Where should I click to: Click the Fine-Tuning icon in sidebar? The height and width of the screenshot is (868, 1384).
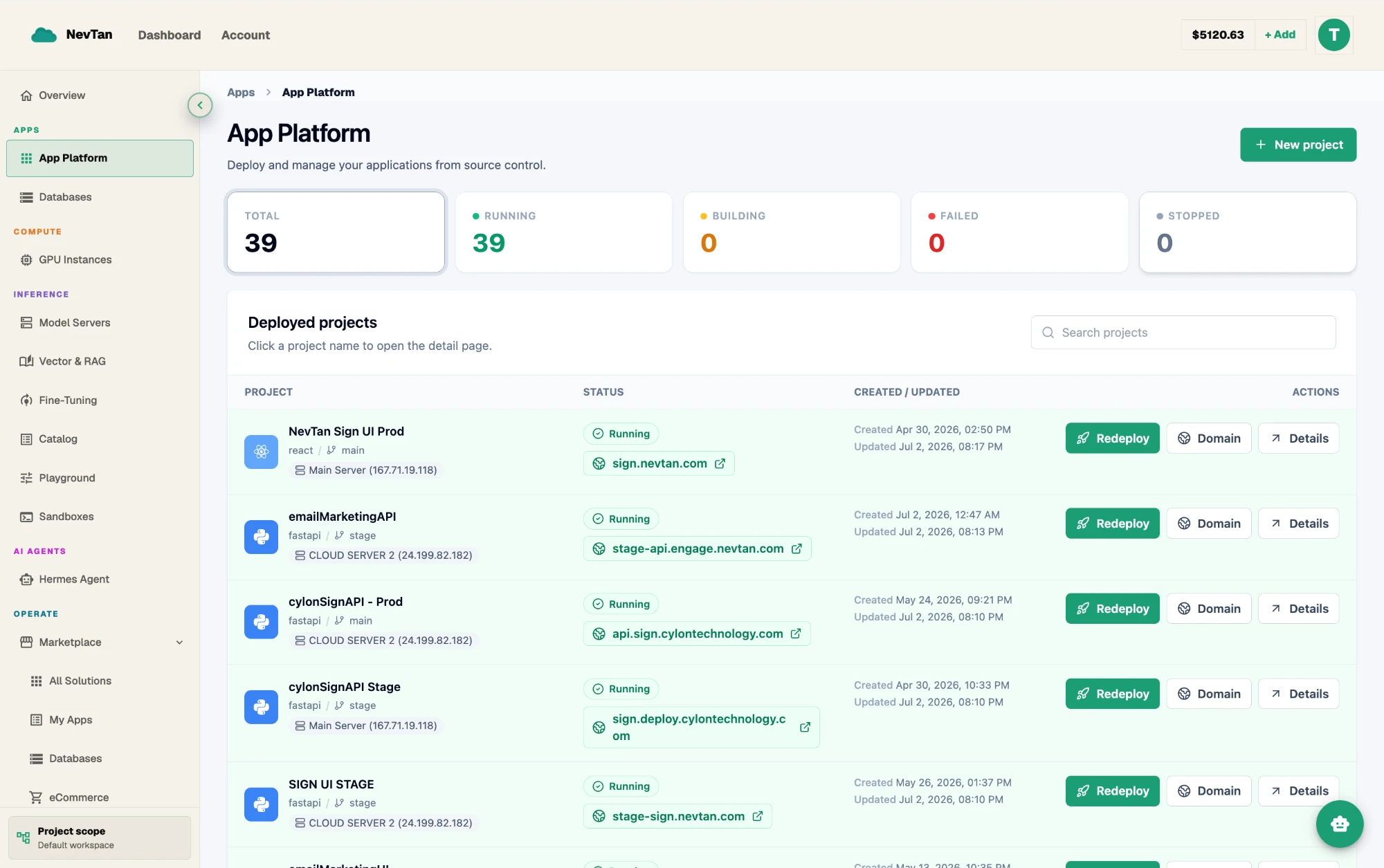26,400
